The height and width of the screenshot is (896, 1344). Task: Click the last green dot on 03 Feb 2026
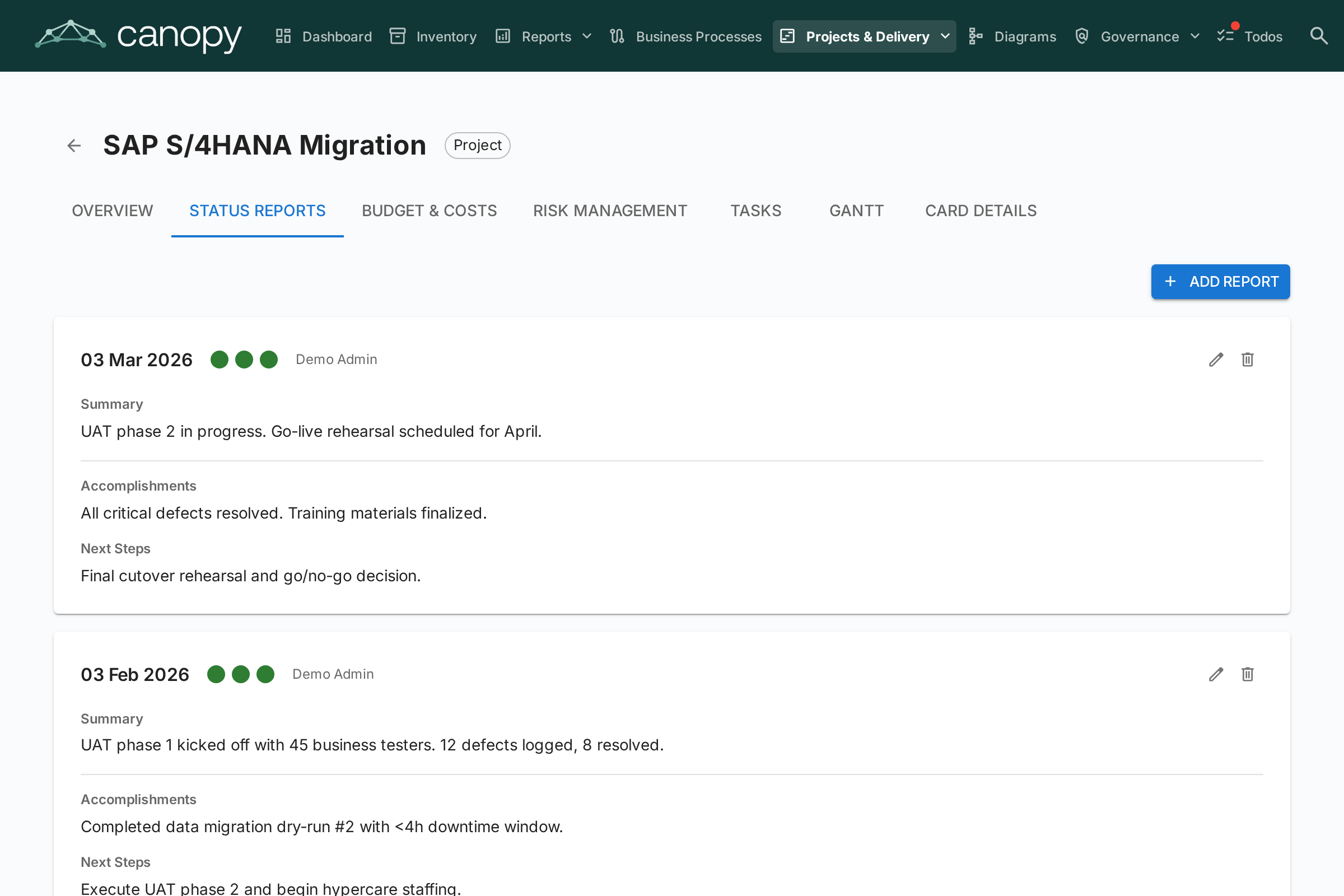(265, 674)
